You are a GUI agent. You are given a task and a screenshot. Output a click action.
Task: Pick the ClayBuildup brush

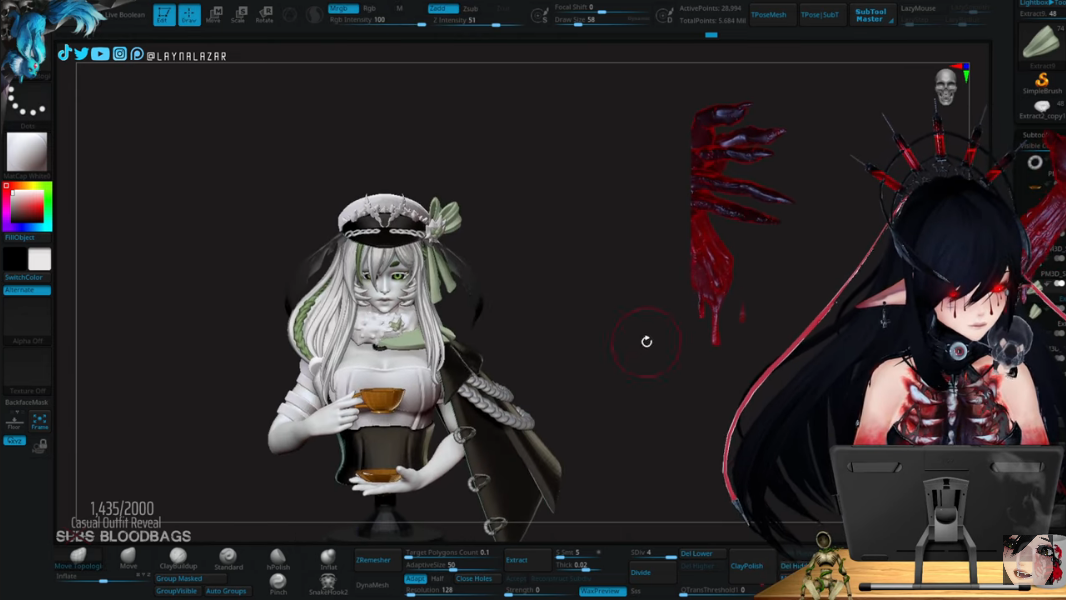178,558
